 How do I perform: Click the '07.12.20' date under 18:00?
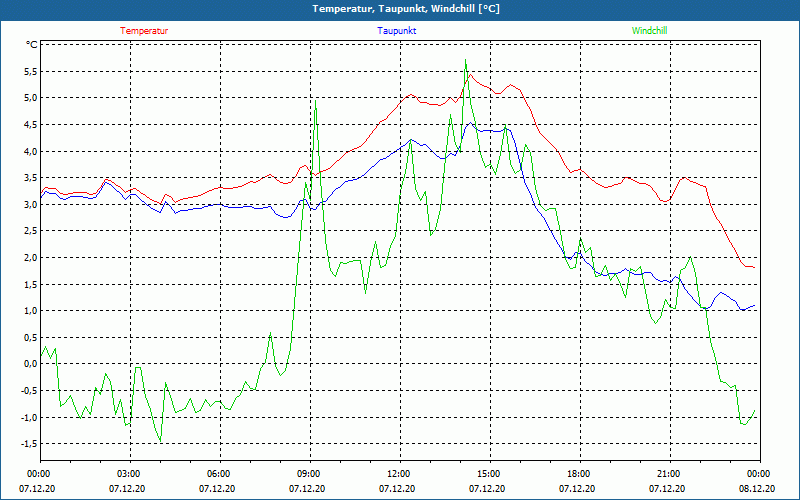click(577, 488)
